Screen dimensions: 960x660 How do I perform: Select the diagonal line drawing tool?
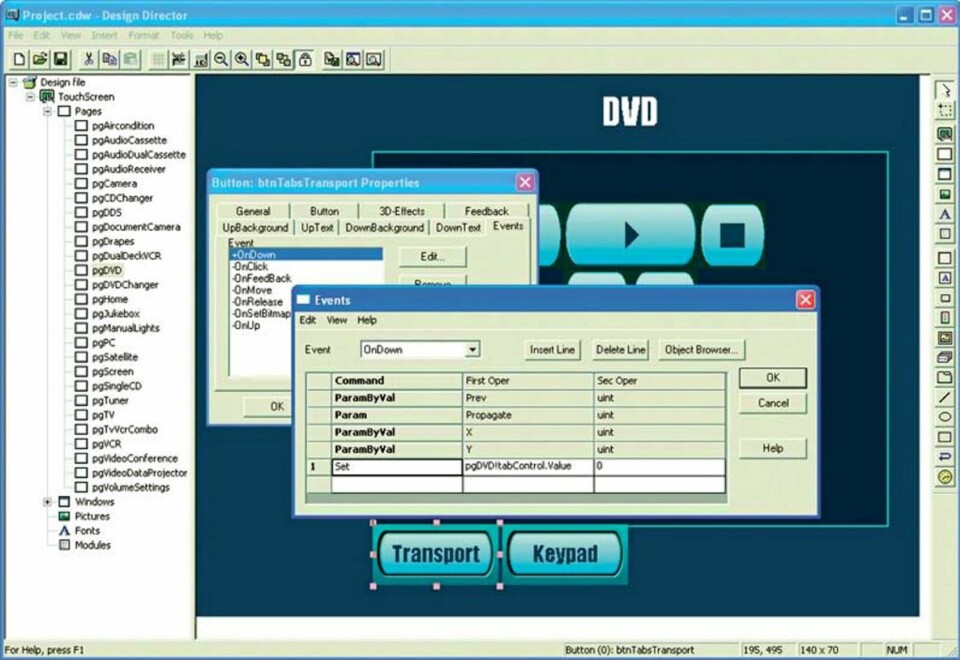[x=945, y=398]
